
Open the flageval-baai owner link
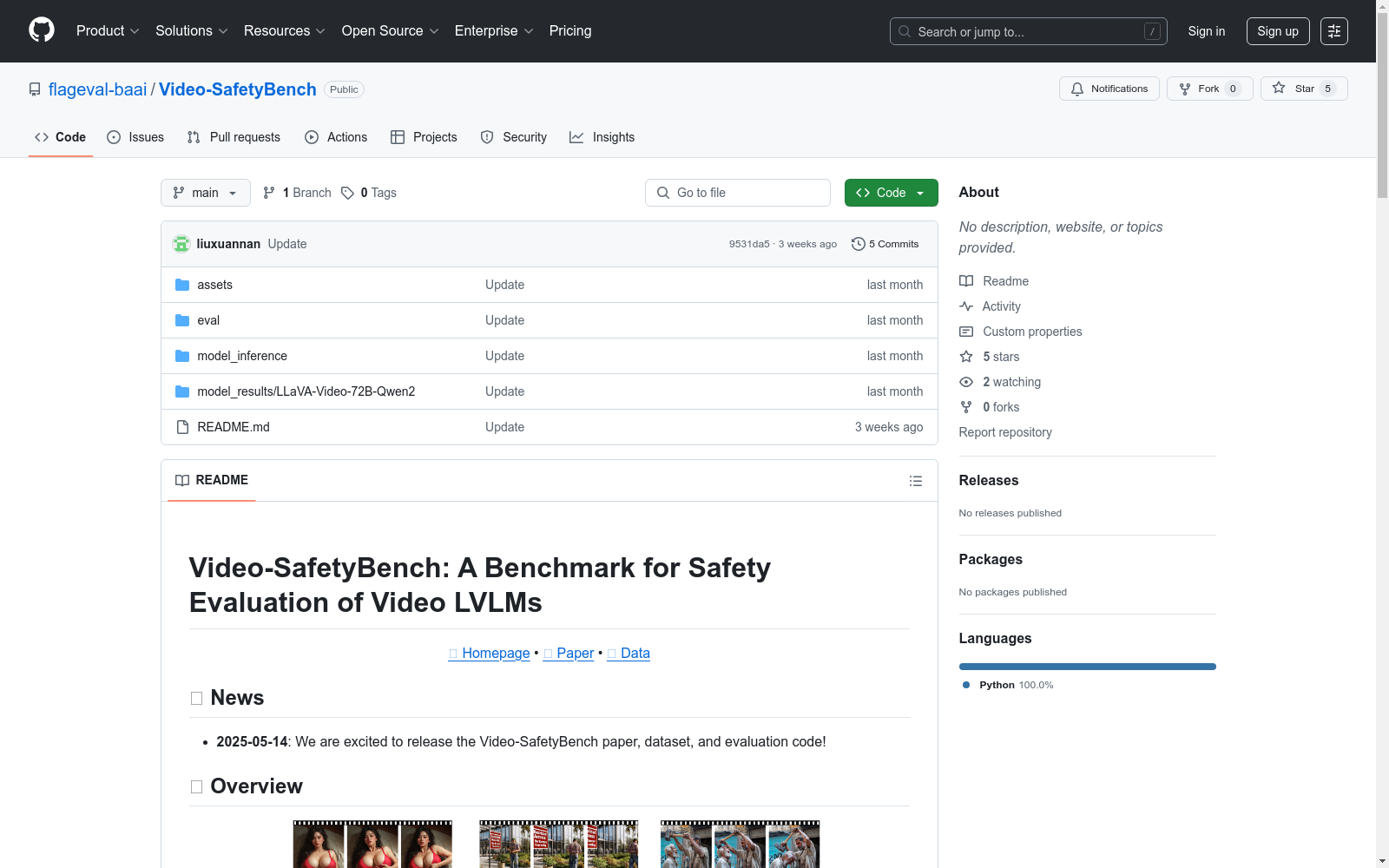click(98, 89)
